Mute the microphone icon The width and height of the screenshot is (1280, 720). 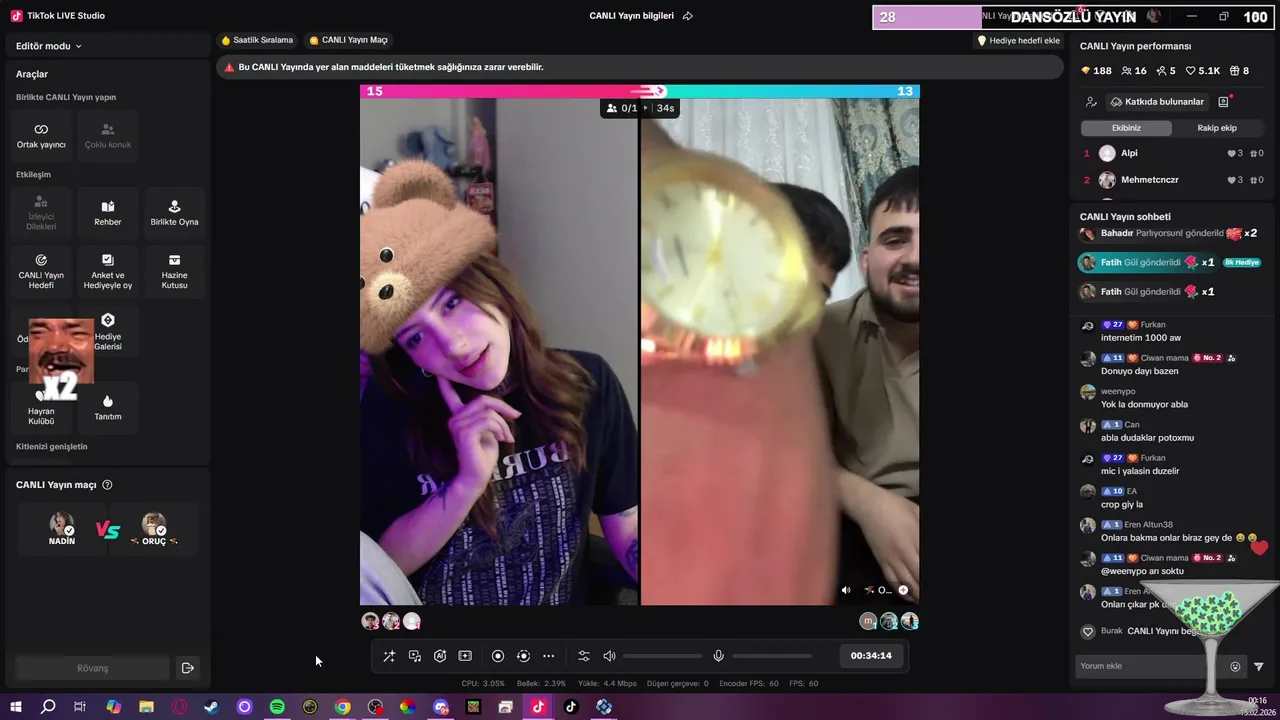pyautogui.click(x=718, y=656)
